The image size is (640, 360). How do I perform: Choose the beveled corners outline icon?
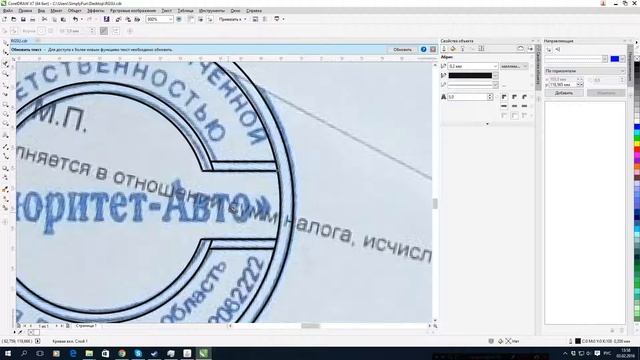(x=524, y=97)
